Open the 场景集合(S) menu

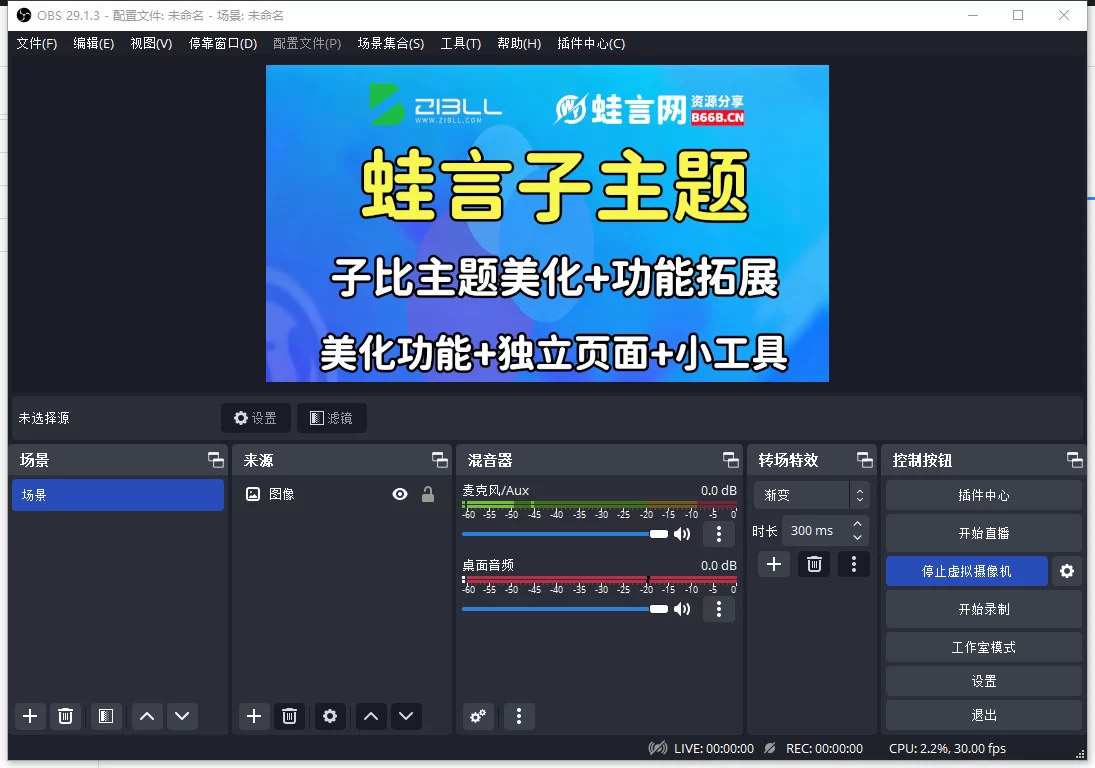(x=391, y=43)
